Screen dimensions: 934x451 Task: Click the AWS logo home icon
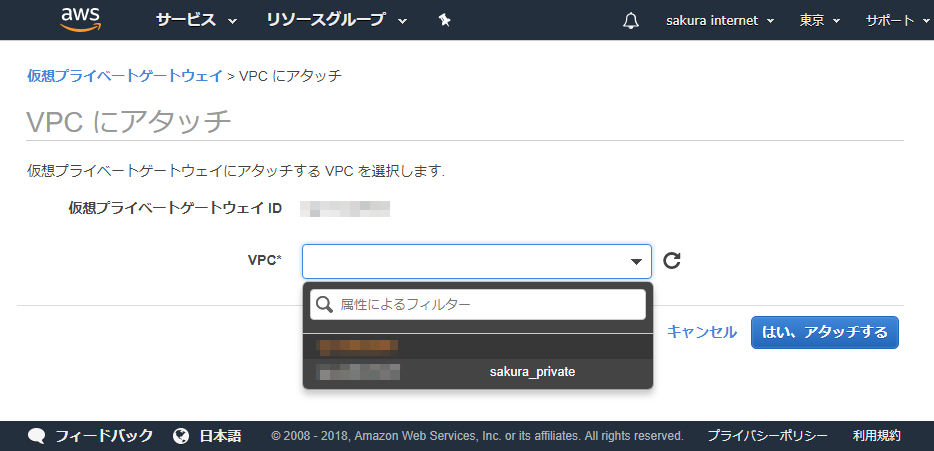pos(81,19)
